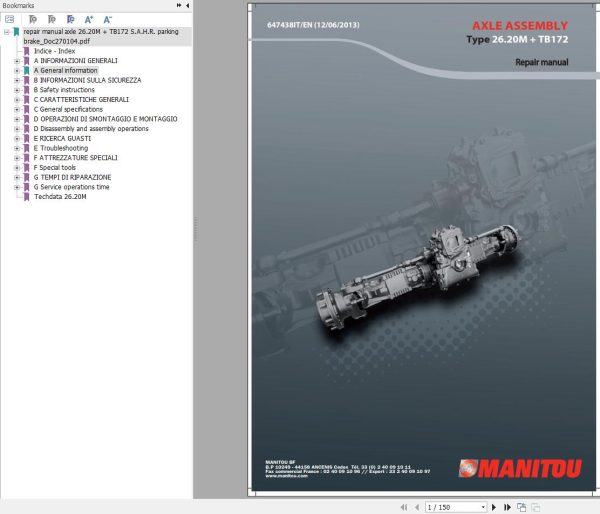
Task: Open B Safety instructions bookmark
Action: (64, 90)
